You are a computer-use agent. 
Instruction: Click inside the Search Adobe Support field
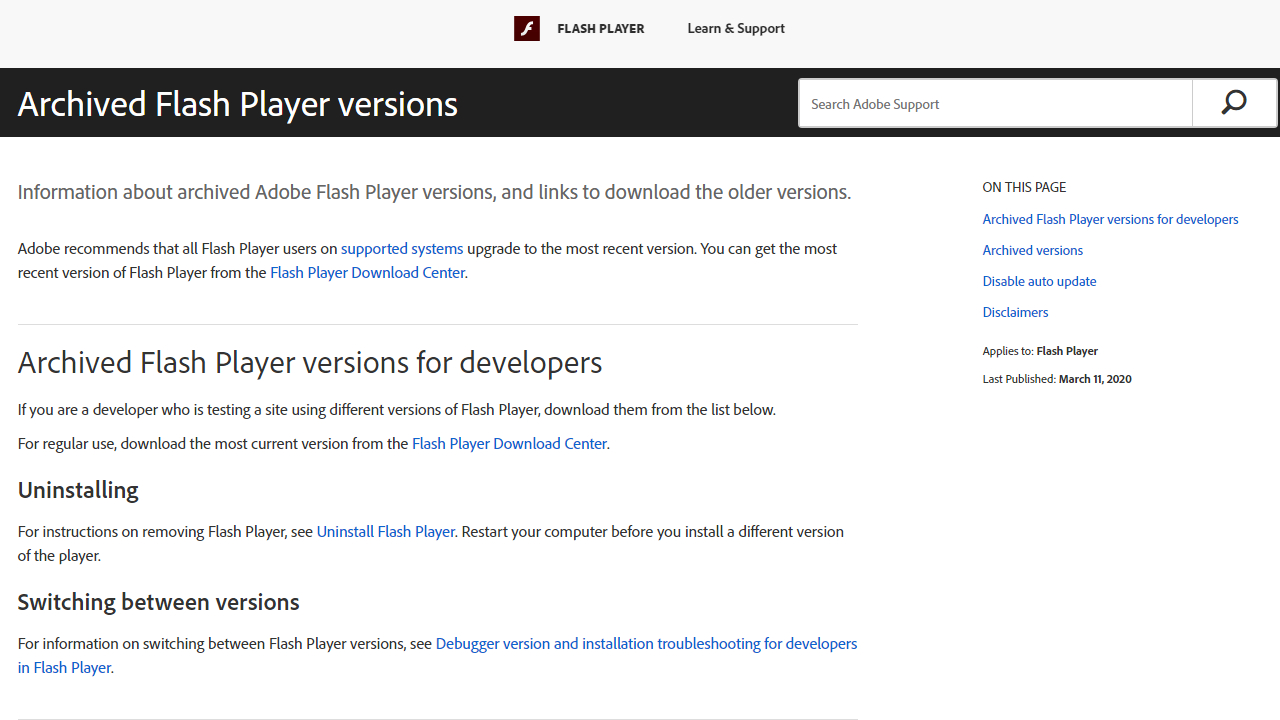tap(995, 103)
